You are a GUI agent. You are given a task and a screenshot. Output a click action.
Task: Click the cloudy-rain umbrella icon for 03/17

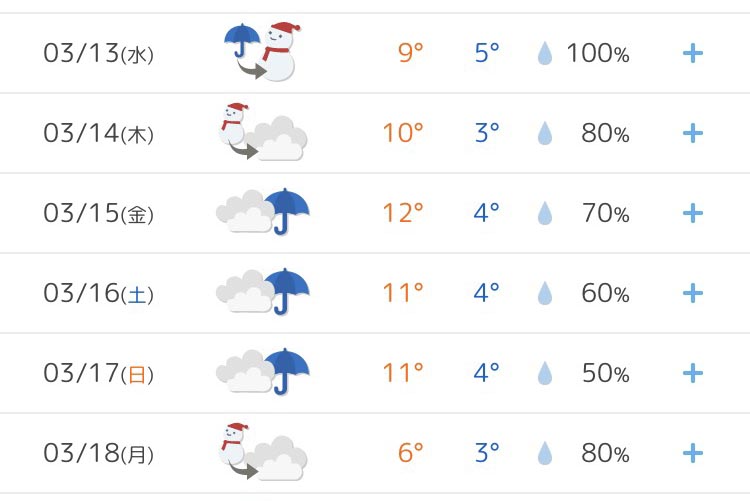coord(263,371)
